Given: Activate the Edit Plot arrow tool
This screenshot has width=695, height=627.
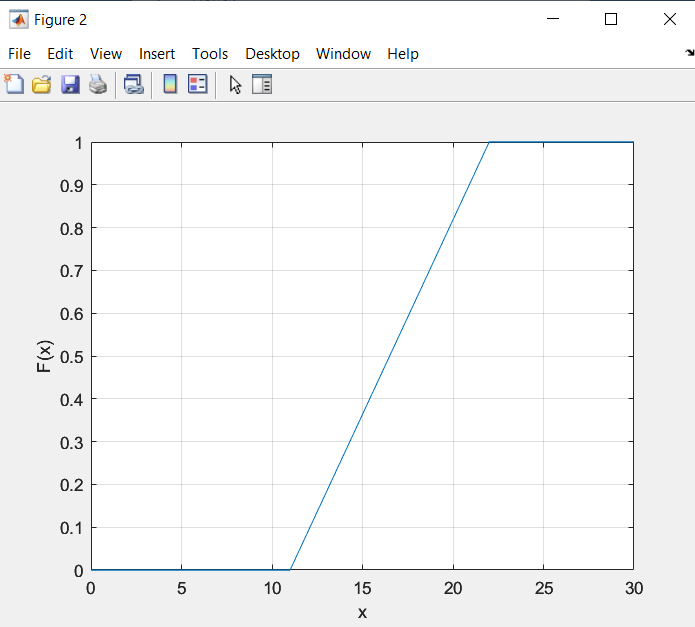Looking at the screenshot, I should point(235,84).
